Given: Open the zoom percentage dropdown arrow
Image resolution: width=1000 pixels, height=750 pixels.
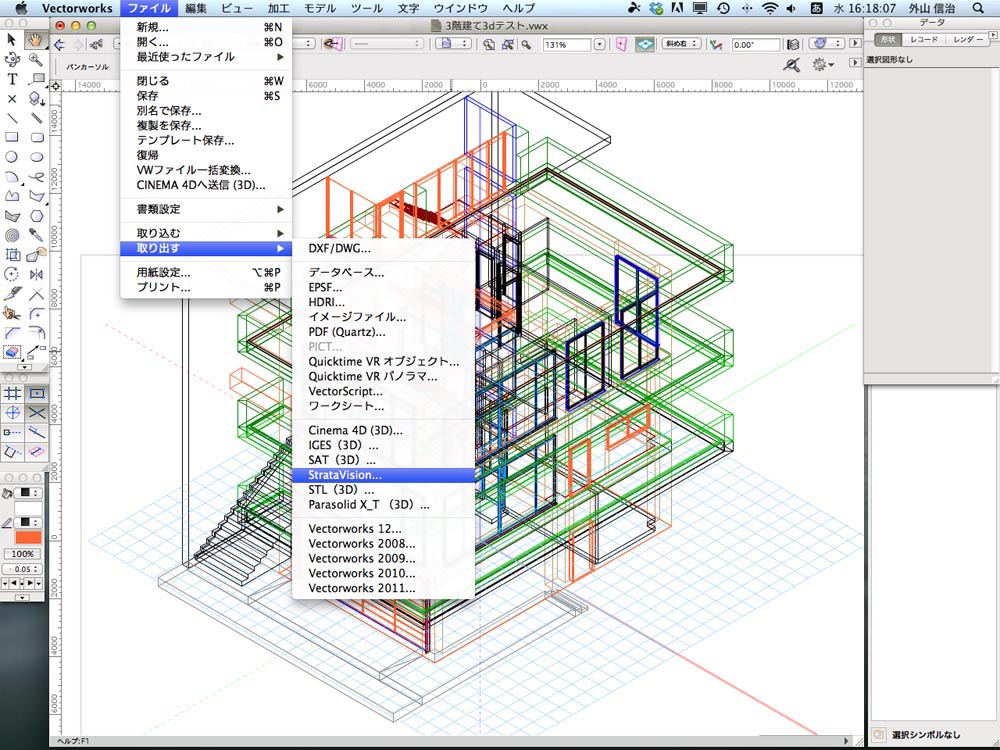Looking at the screenshot, I should coord(599,45).
